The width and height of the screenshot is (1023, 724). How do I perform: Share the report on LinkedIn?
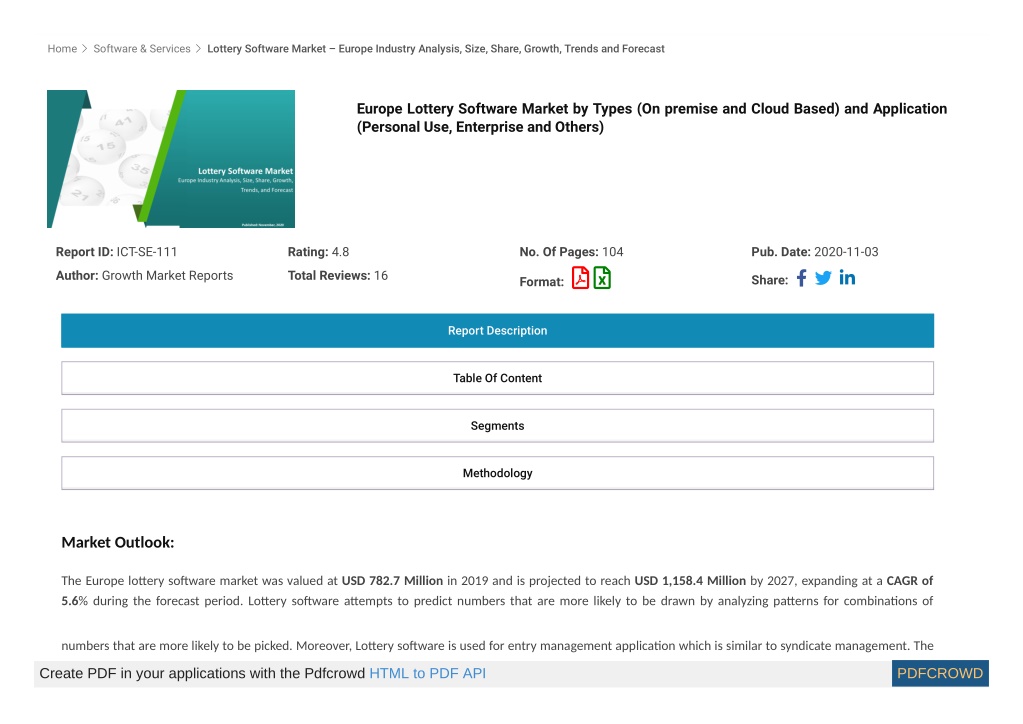click(x=847, y=278)
